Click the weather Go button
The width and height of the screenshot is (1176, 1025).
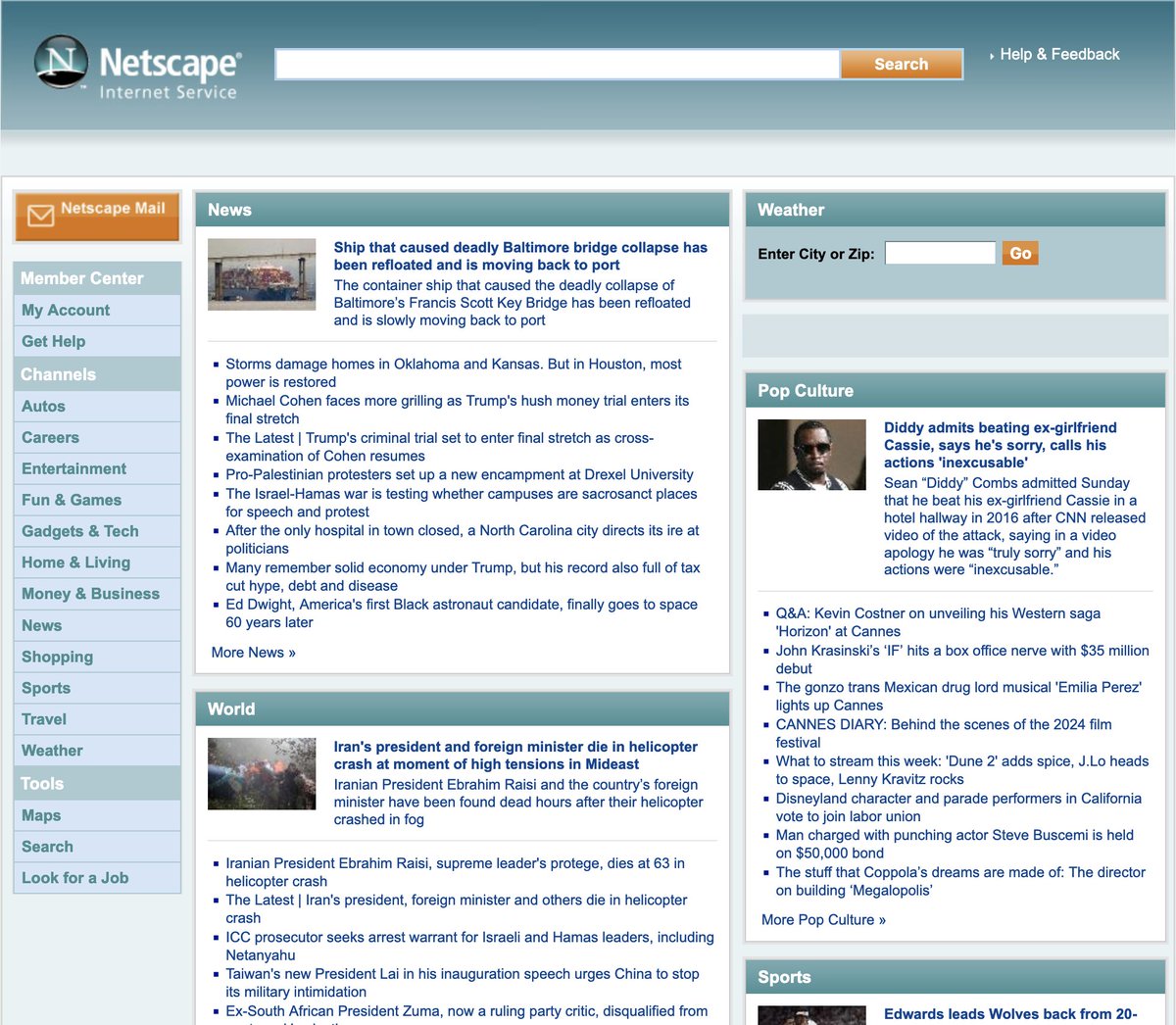pyautogui.click(x=1020, y=253)
